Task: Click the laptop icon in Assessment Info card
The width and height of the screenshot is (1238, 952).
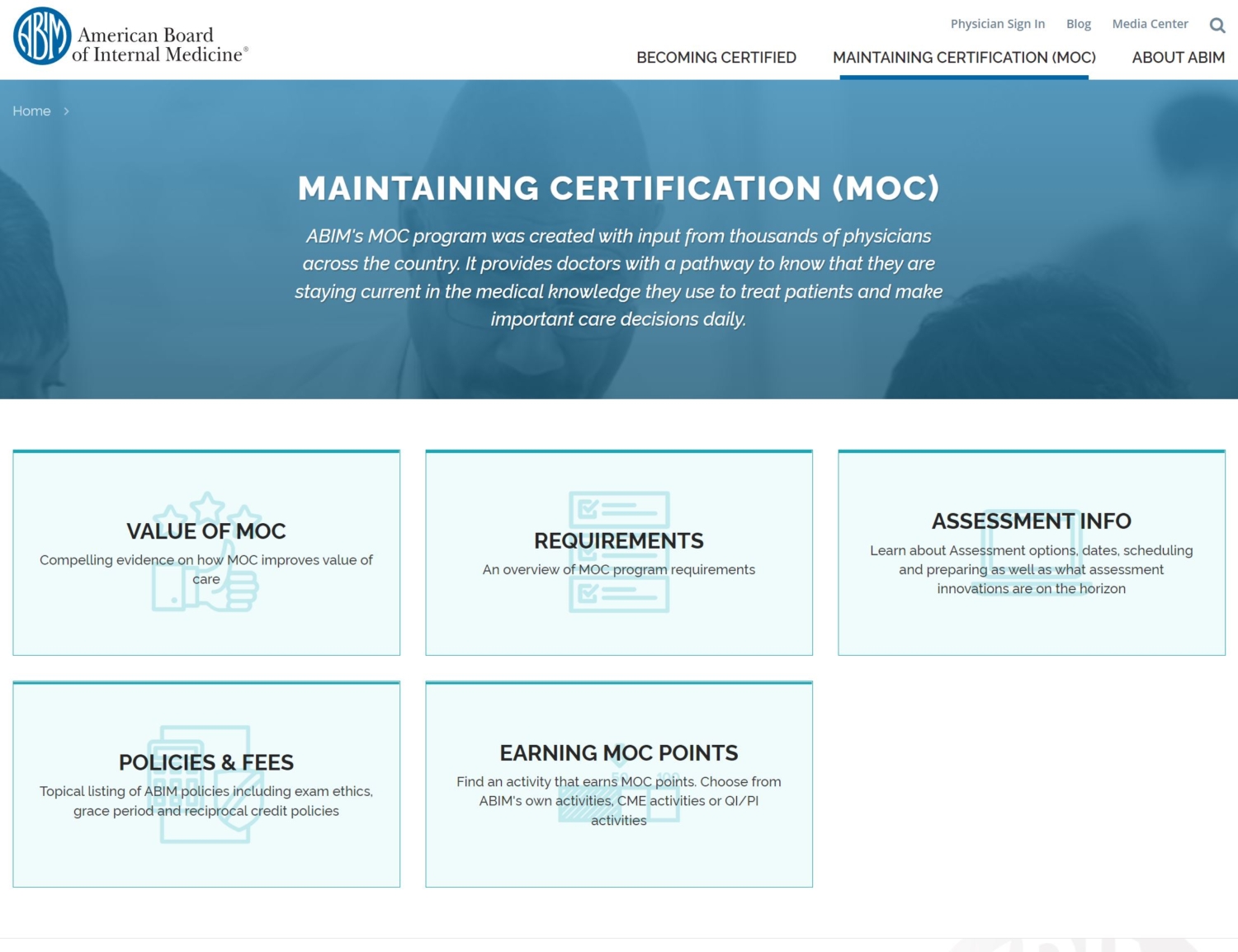Action: [1032, 552]
